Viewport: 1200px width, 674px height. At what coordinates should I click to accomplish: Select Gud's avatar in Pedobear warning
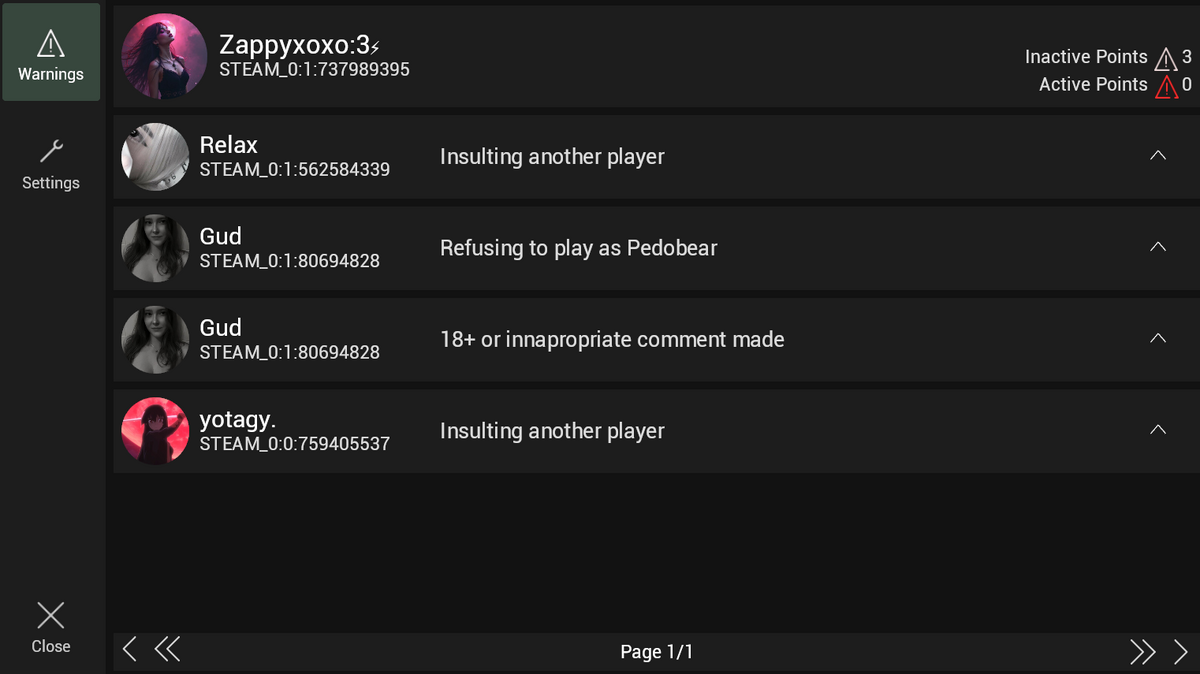(x=155, y=248)
